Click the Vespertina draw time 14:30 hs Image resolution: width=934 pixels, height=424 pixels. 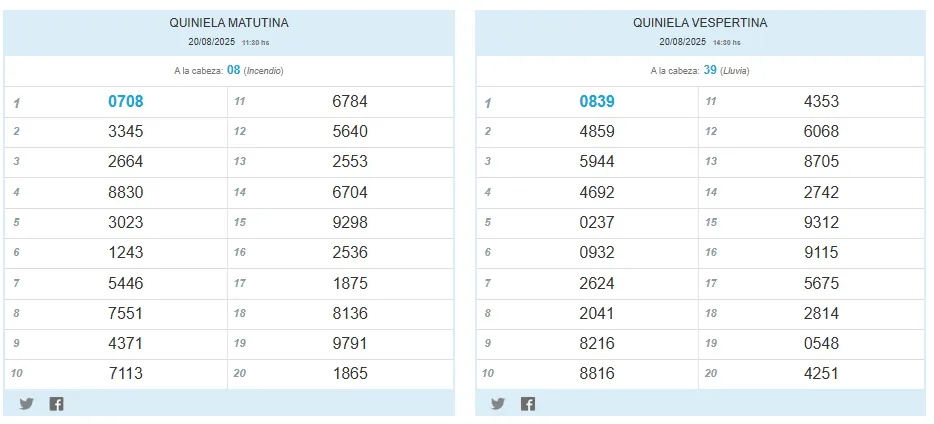tap(727, 43)
